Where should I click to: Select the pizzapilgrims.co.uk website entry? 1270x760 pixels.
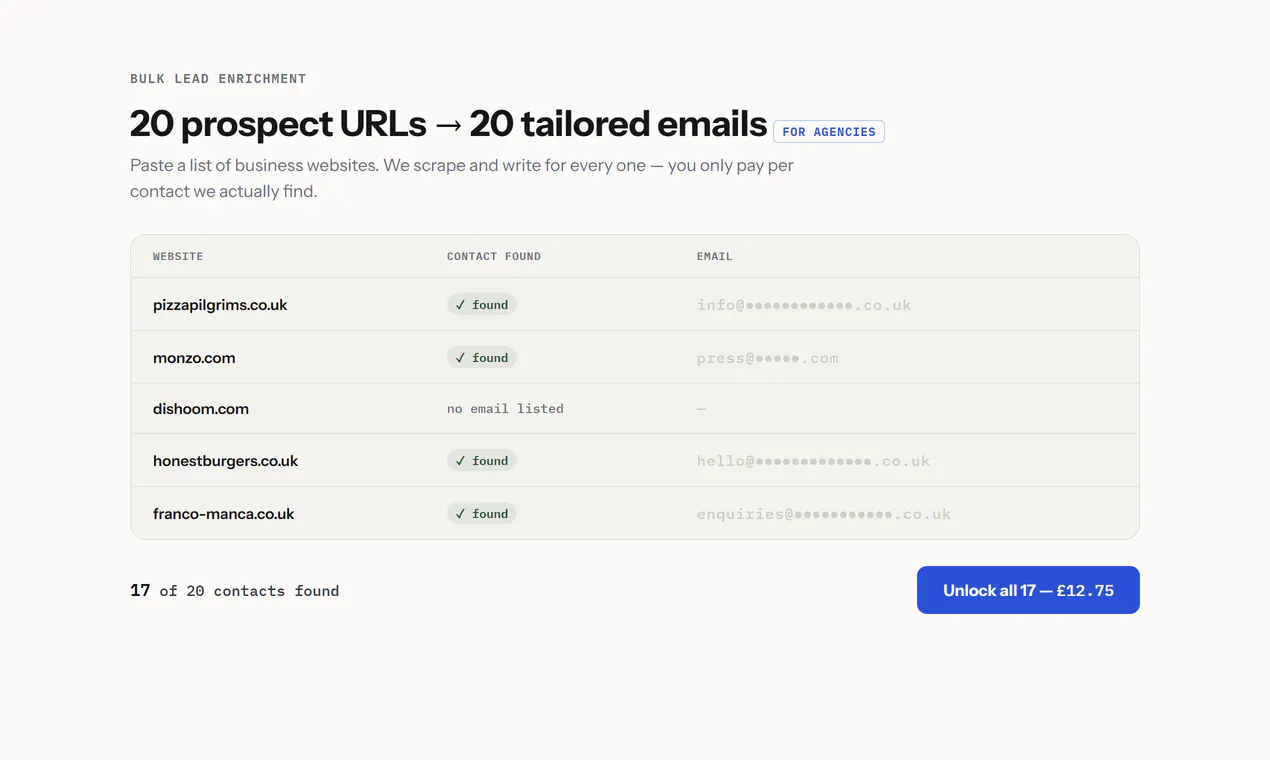tap(220, 305)
